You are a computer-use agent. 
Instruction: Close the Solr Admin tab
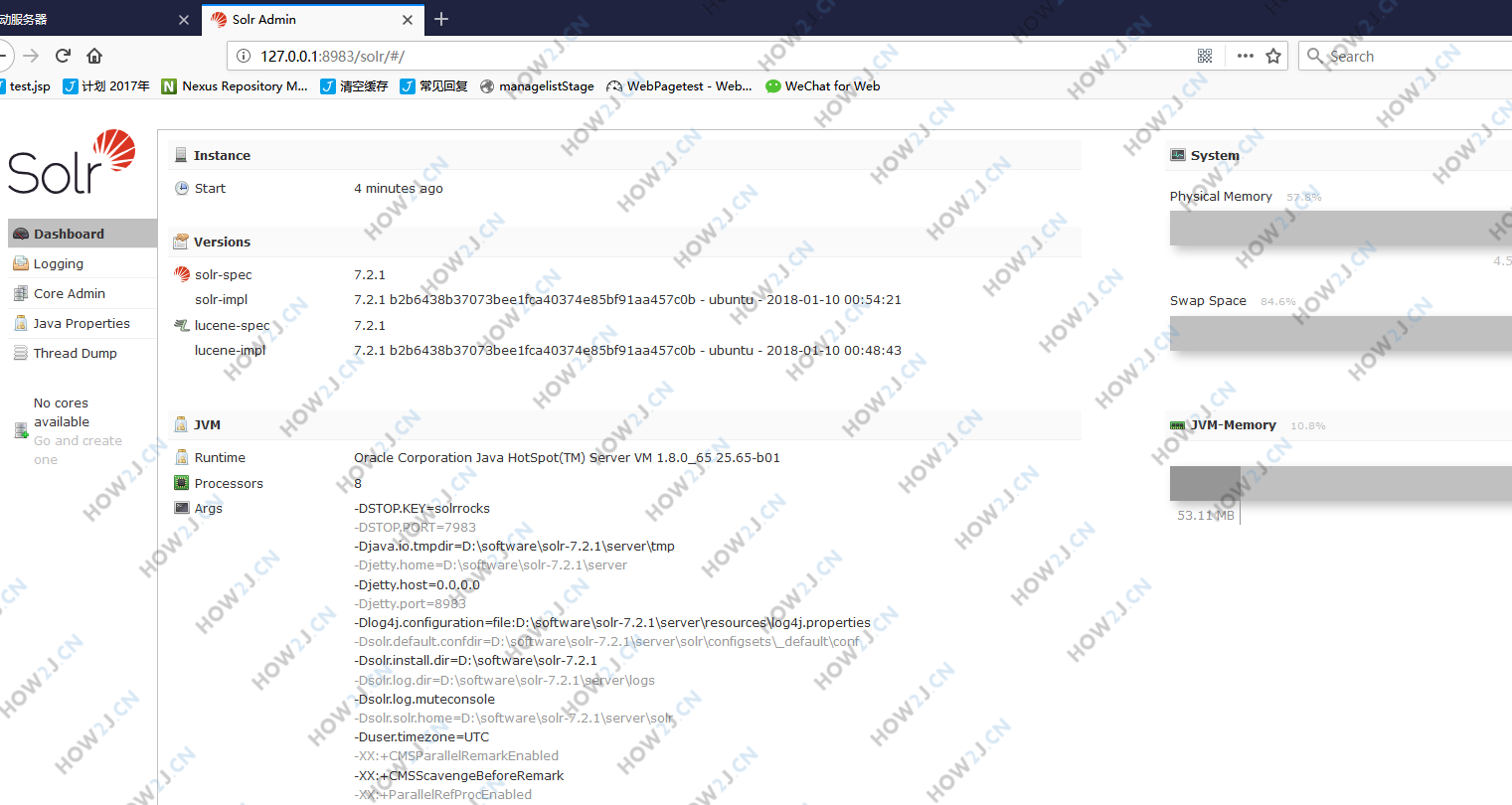click(408, 20)
